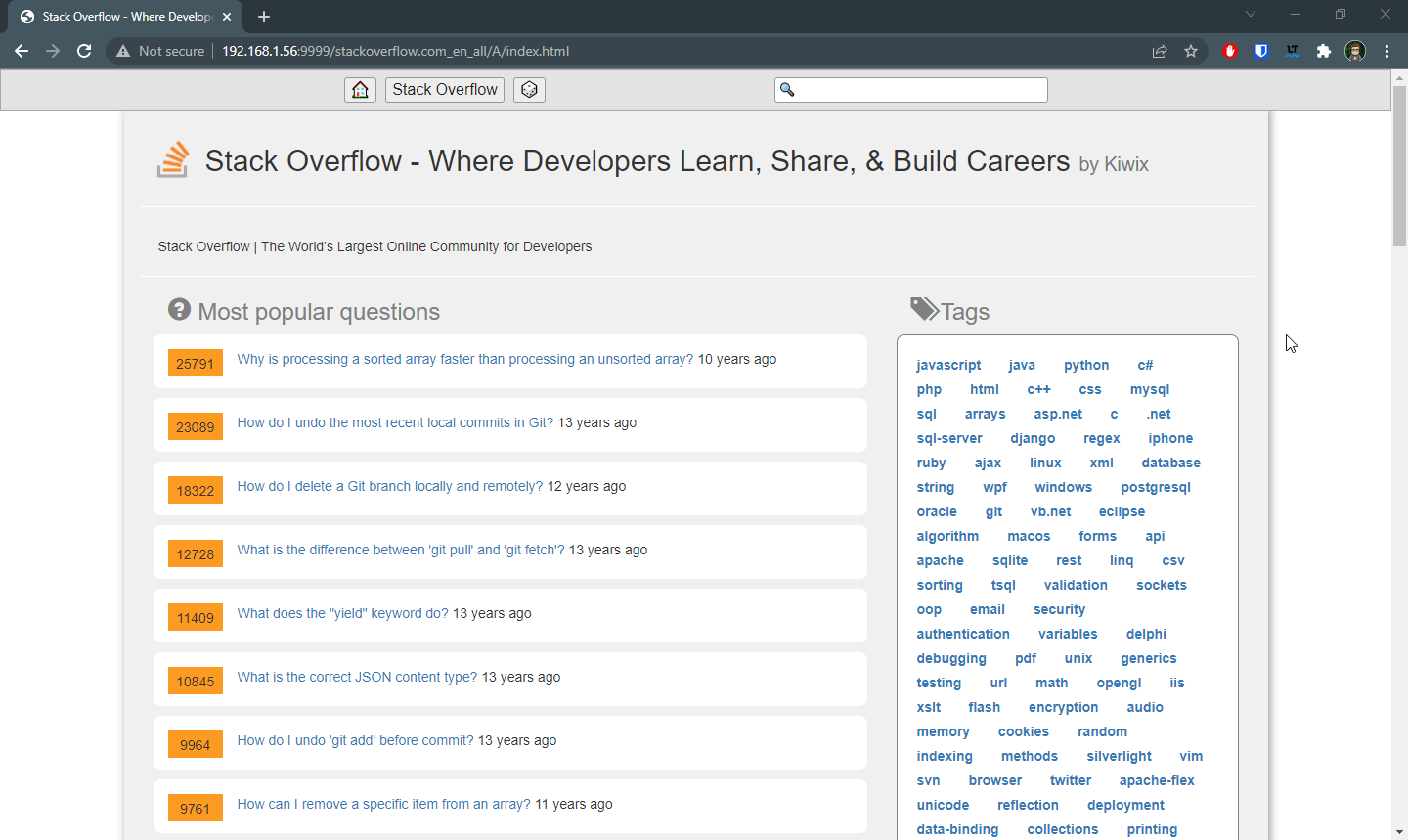Open the security tag
The image size is (1408, 840).
[x=1059, y=609]
